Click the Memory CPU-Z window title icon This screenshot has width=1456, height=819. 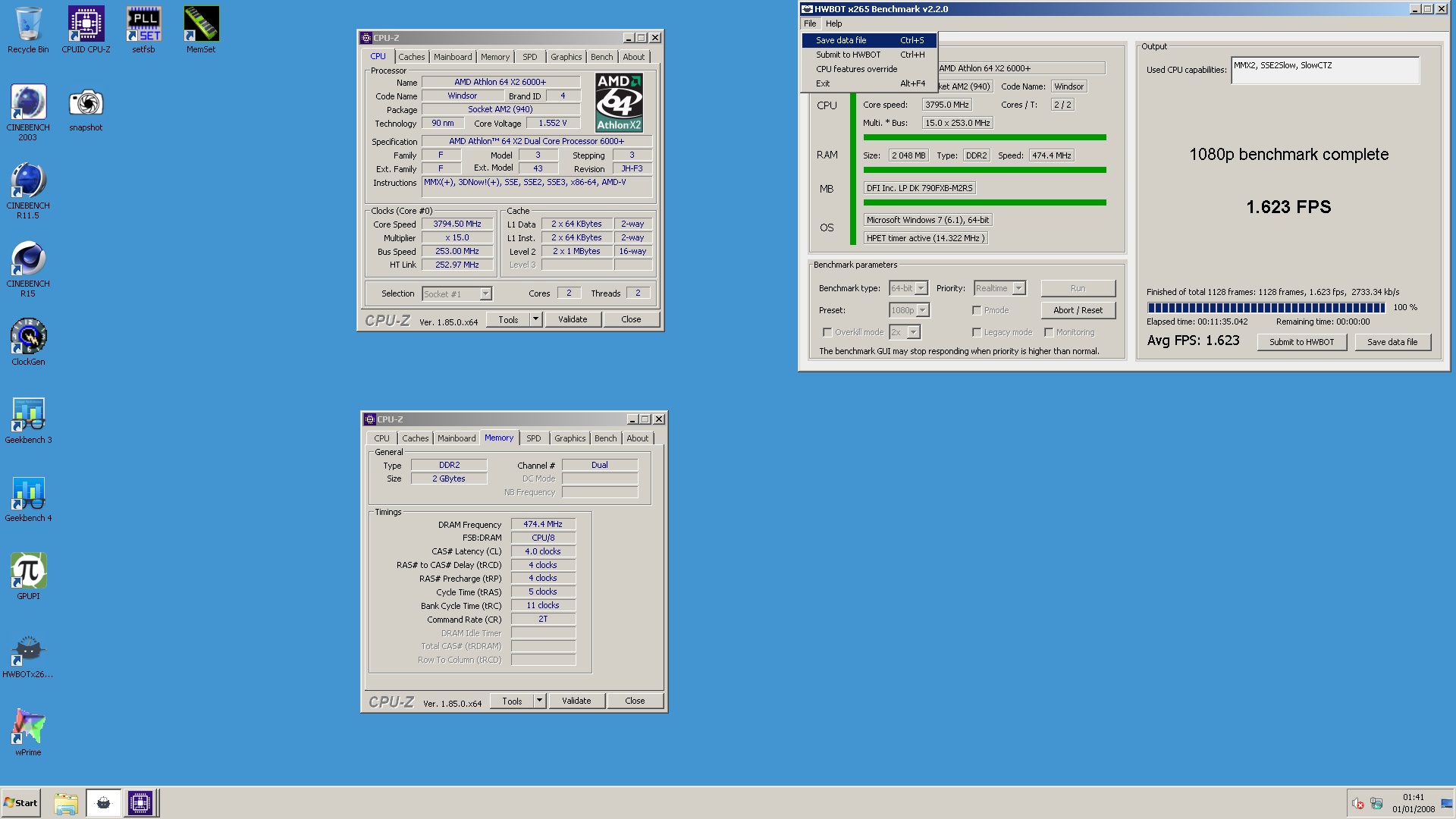pos(370,419)
